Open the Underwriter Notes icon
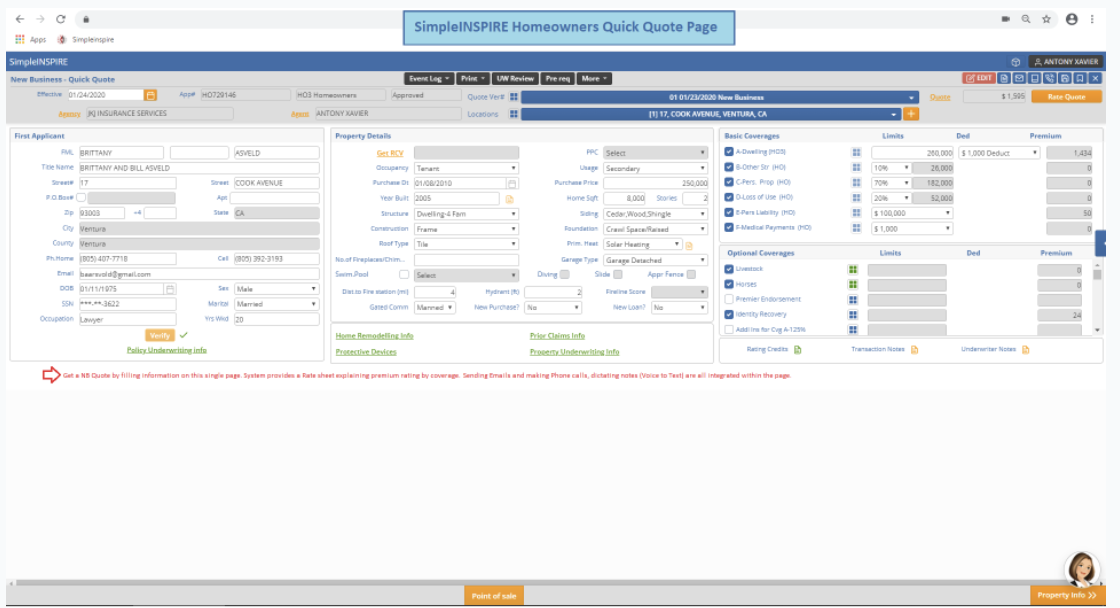 click(1026, 349)
